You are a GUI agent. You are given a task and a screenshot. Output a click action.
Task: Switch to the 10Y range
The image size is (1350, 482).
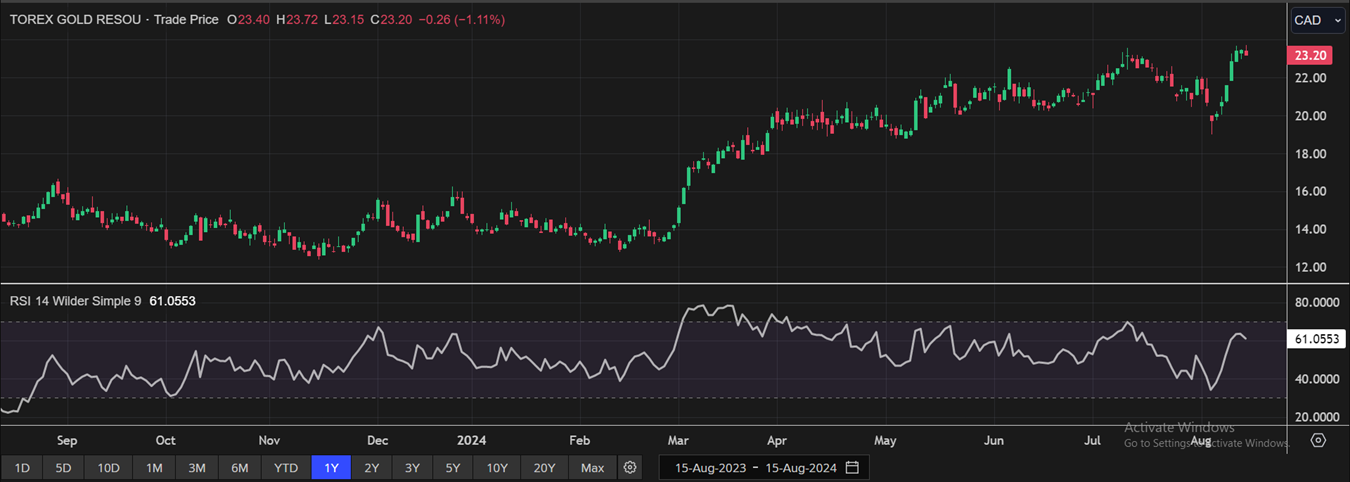497,467
